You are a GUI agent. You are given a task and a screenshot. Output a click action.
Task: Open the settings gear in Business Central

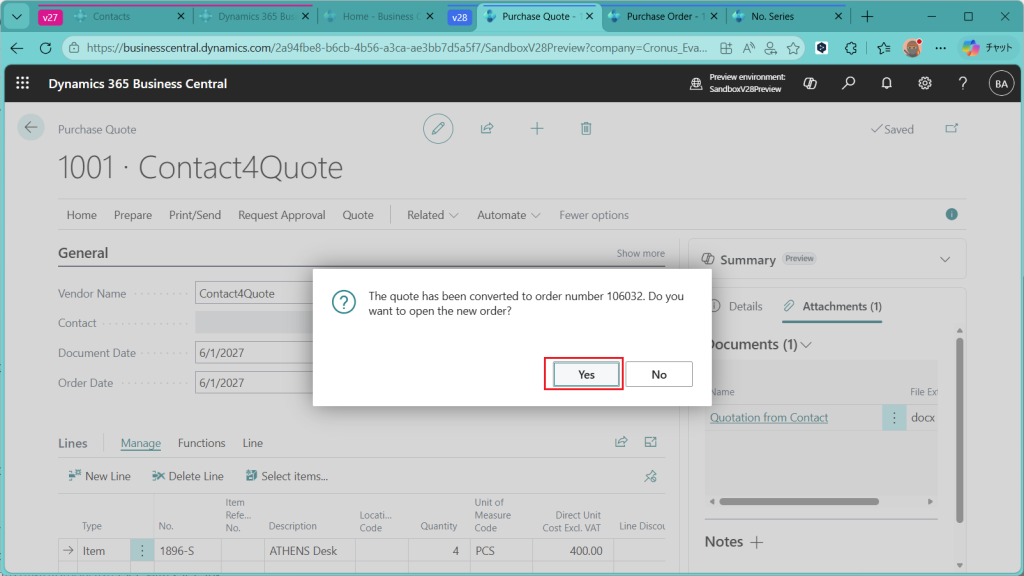[x=925, y=84]
